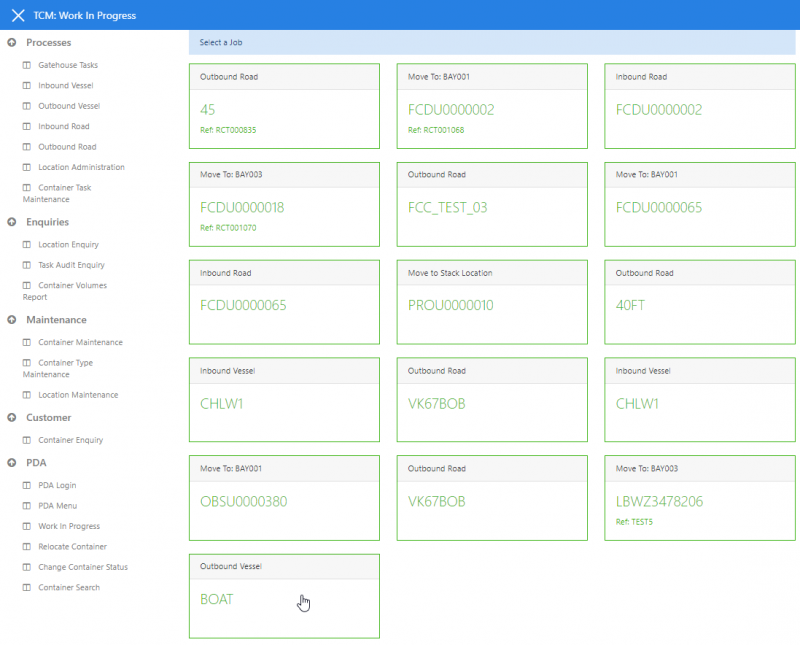Screen dimensions: 800x645
Task: Select the BOAT Outbound Vessel job
Action: (284, 596)
